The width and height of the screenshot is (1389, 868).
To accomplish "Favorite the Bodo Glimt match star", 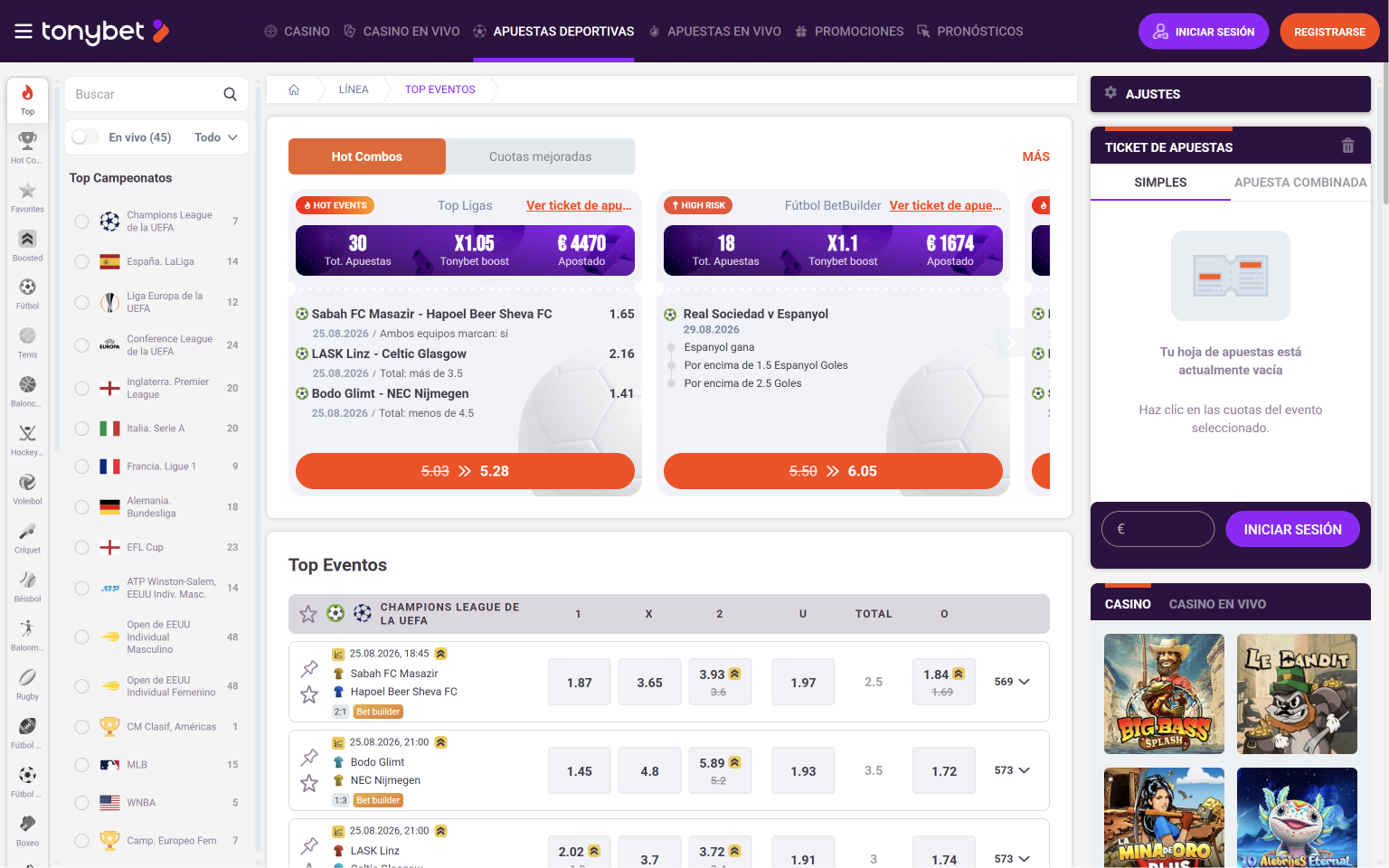I will coord(309,783).
